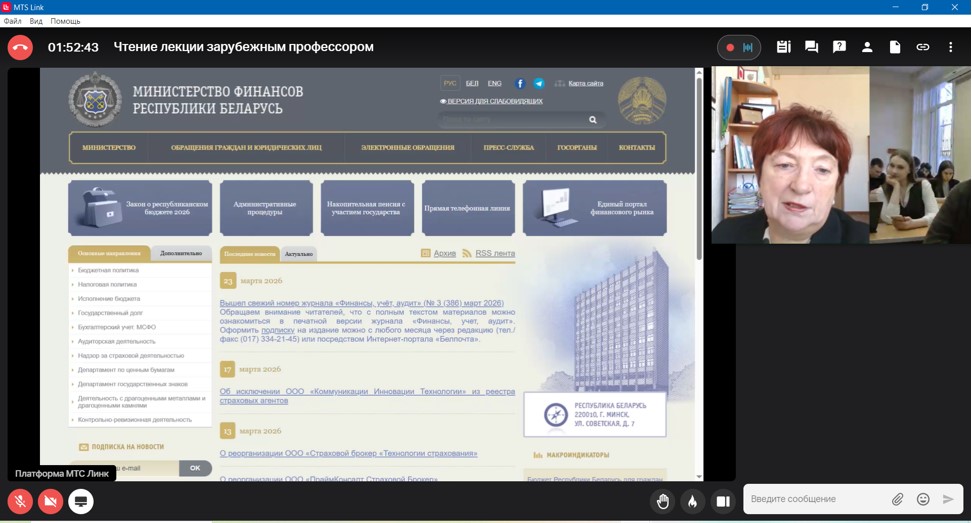Open the Помощь menu

[x=65, y=21]
